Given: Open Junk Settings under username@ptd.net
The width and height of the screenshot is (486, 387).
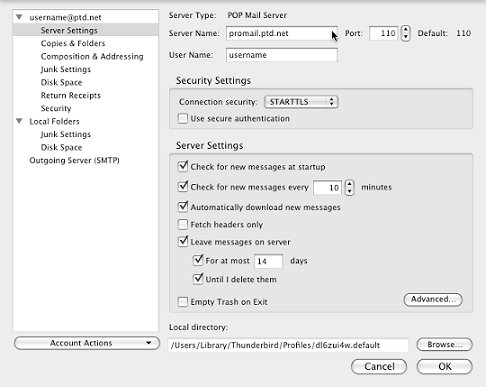Looking at the screenshot, I should coord(66,69).
